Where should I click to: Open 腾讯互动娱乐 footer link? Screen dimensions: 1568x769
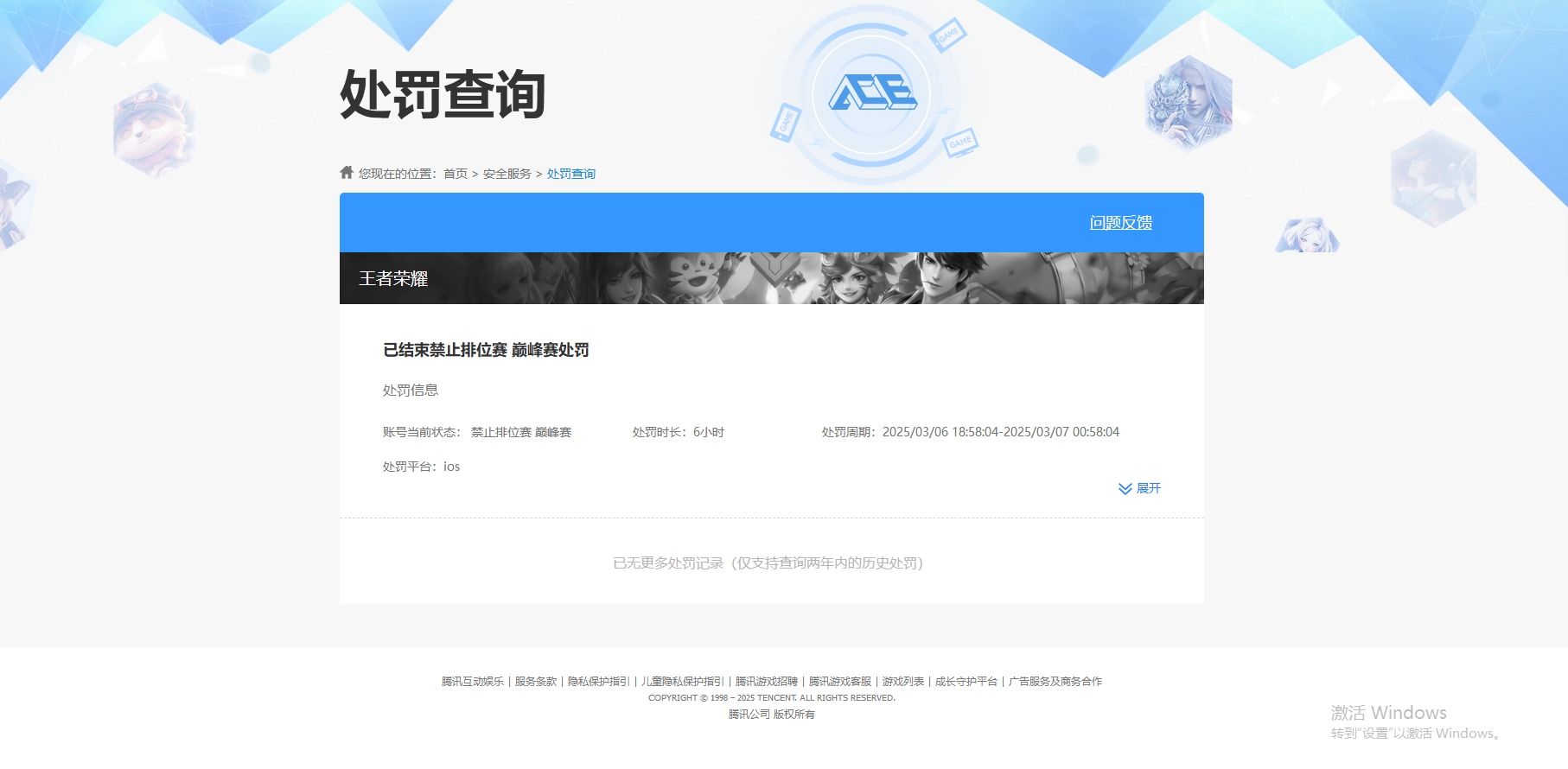472,682
